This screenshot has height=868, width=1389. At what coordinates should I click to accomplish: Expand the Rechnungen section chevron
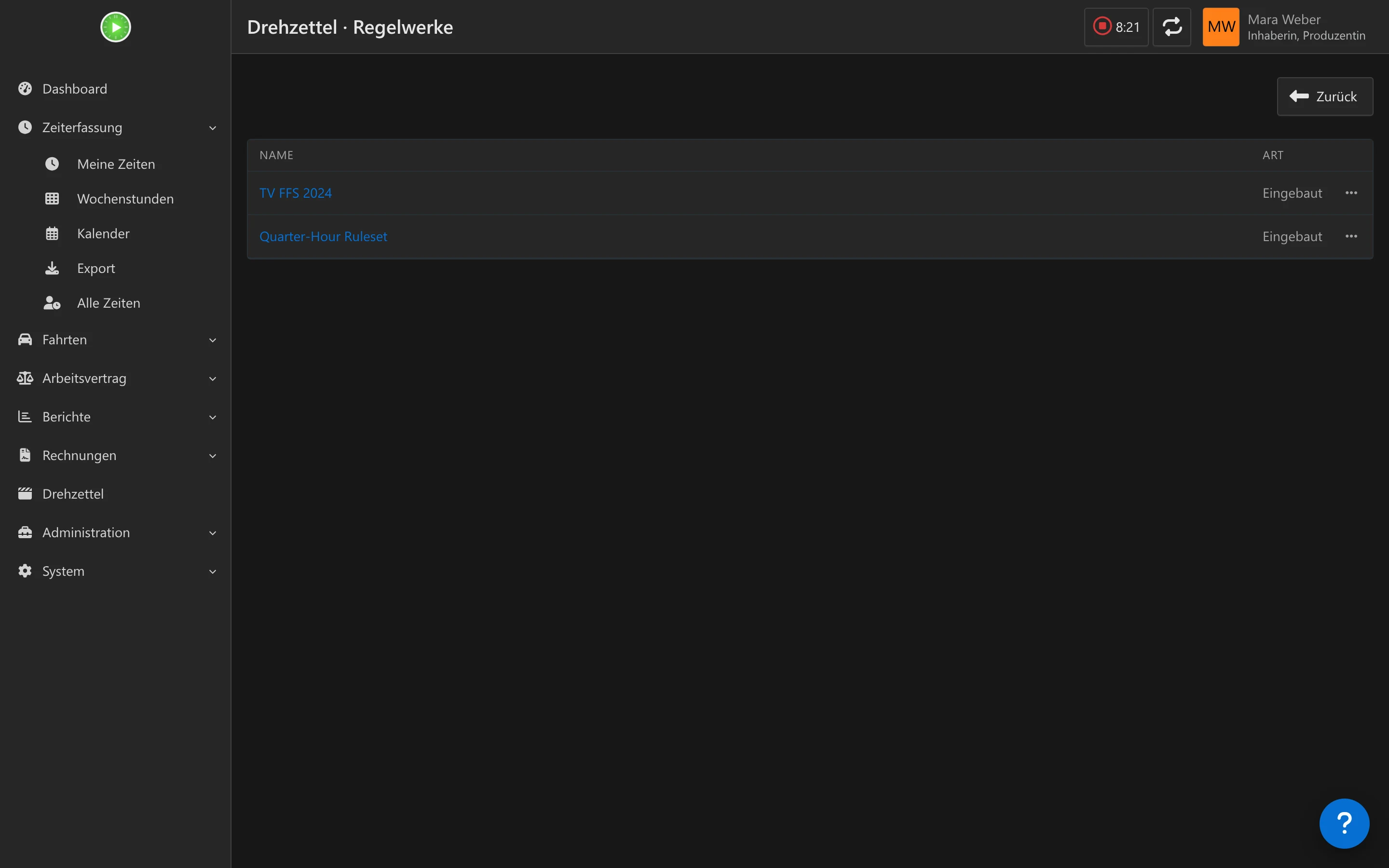pos(212,456)
